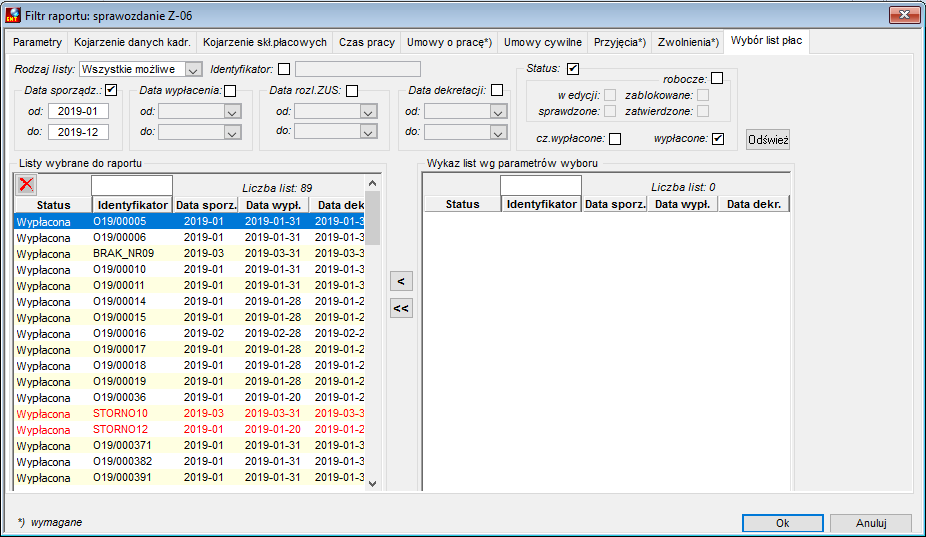Click the Identyfikator text field at top
This screenshot has height=537, width=926.
tap(358, 69)
